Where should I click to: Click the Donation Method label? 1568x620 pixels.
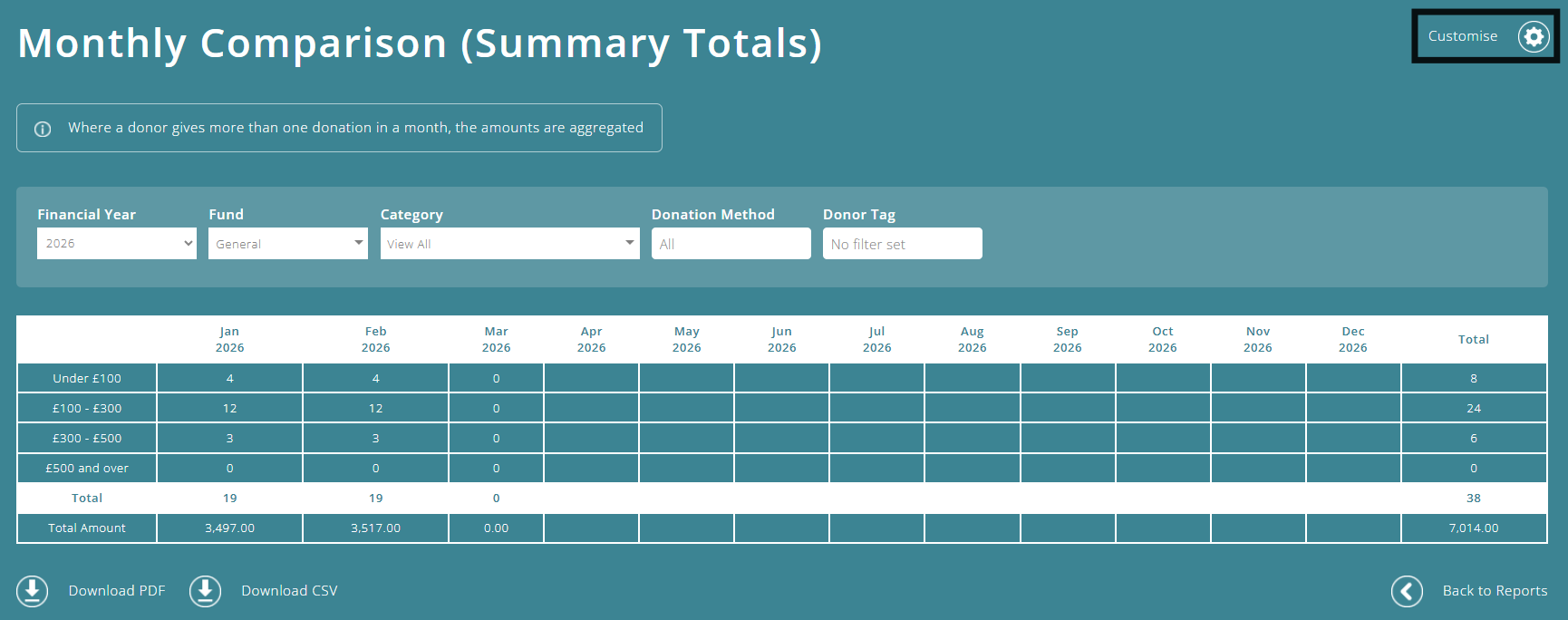(713, 215)
